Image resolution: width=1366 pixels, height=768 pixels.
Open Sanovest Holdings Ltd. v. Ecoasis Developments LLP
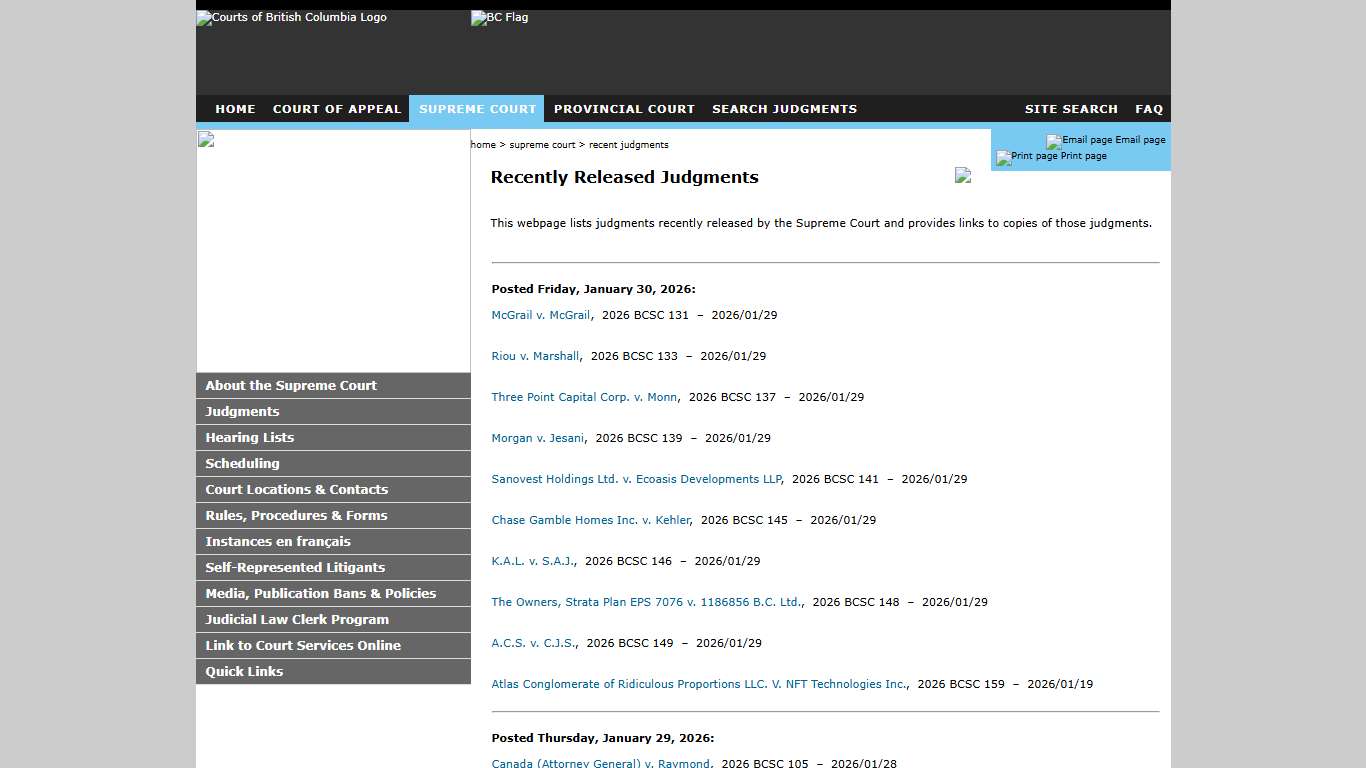point(636,479)
